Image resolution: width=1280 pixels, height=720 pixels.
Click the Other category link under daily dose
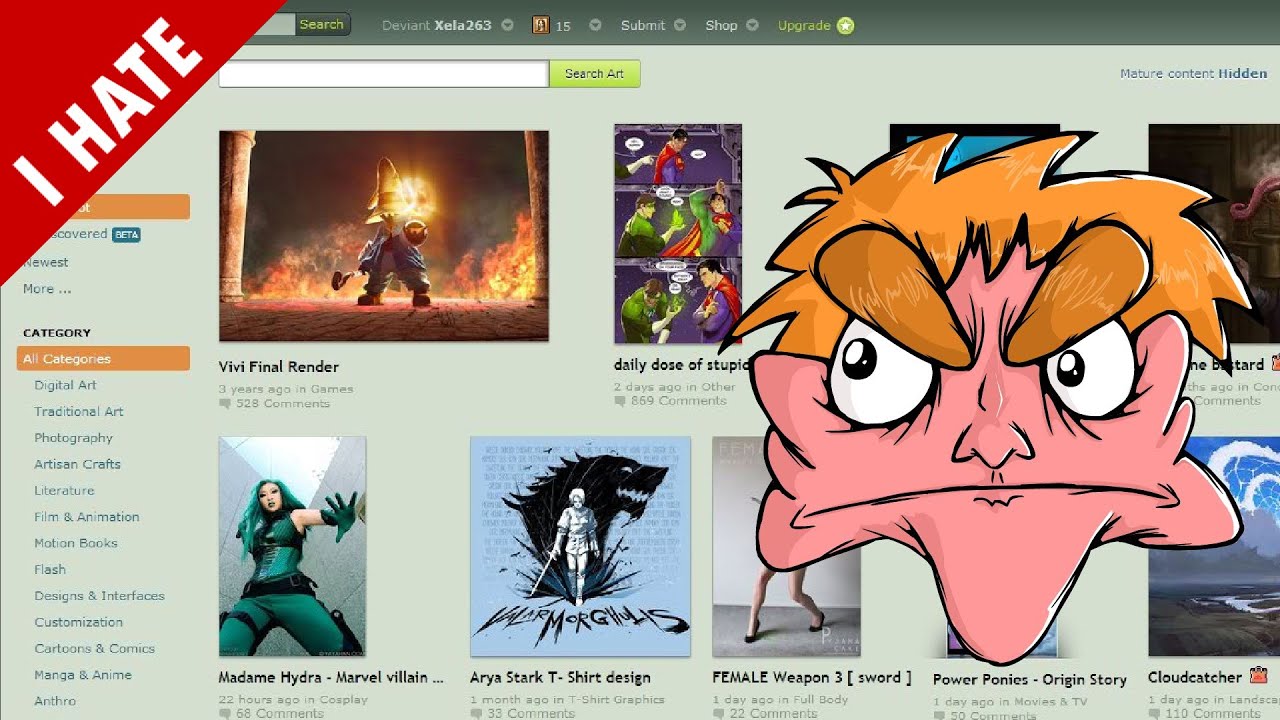click(x=718, y=387)
